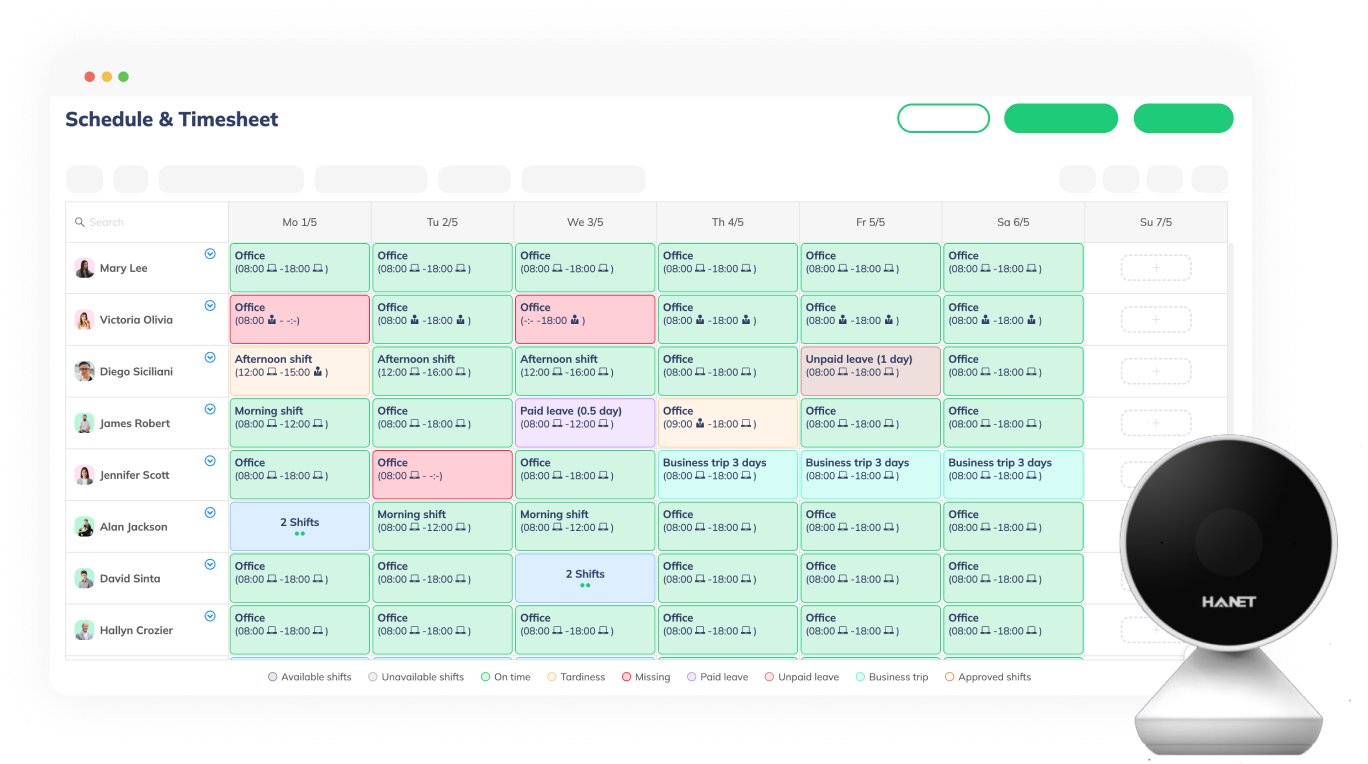The image size is (1368, 764).
Task: Click David Sinta's avatar icon
Action: point(85,579)
